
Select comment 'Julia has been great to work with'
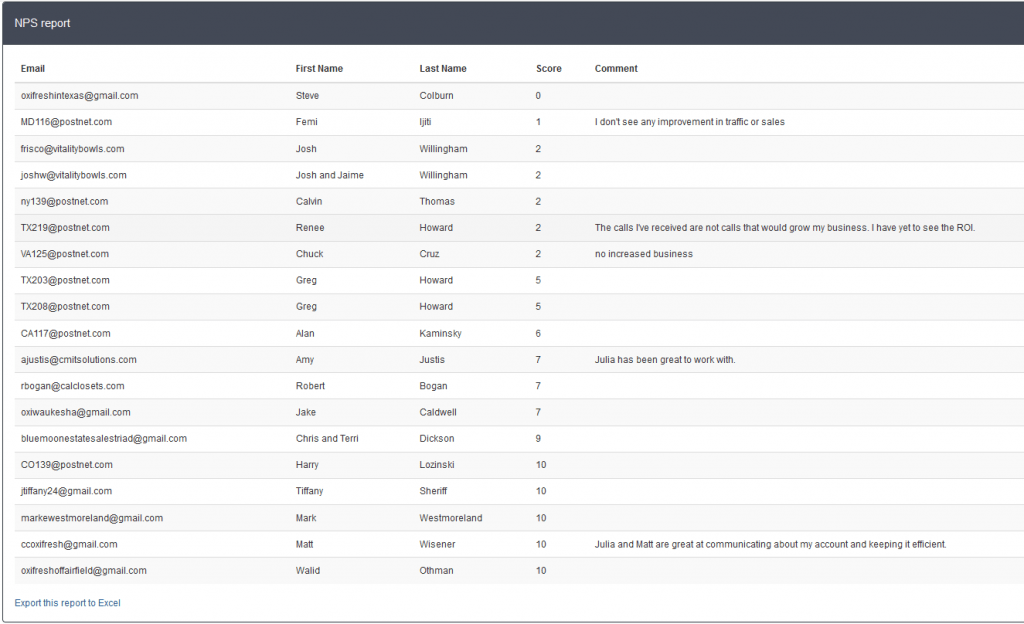tap(665, 360)
